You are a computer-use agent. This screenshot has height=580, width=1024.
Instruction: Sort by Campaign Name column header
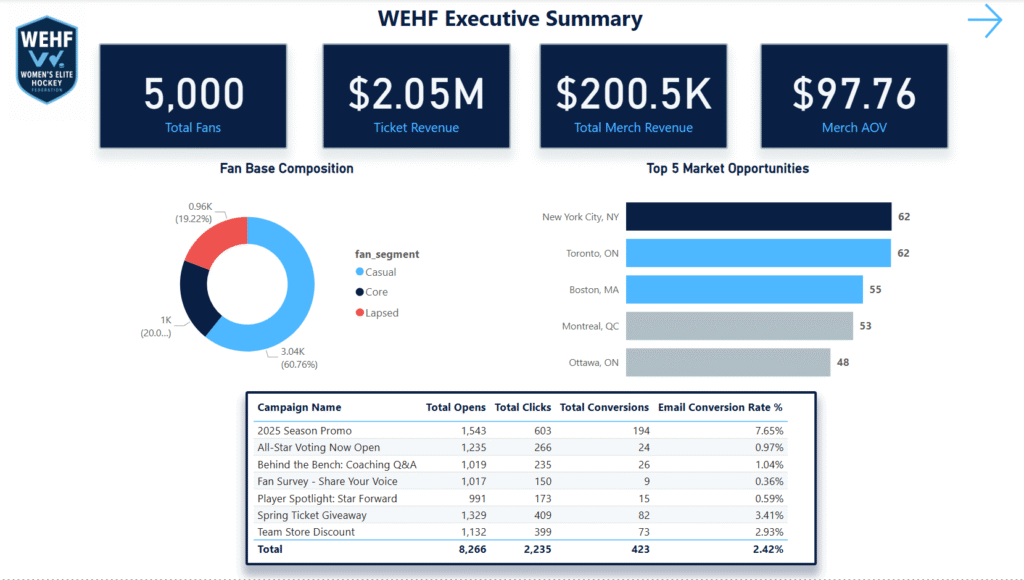[299, 407]
